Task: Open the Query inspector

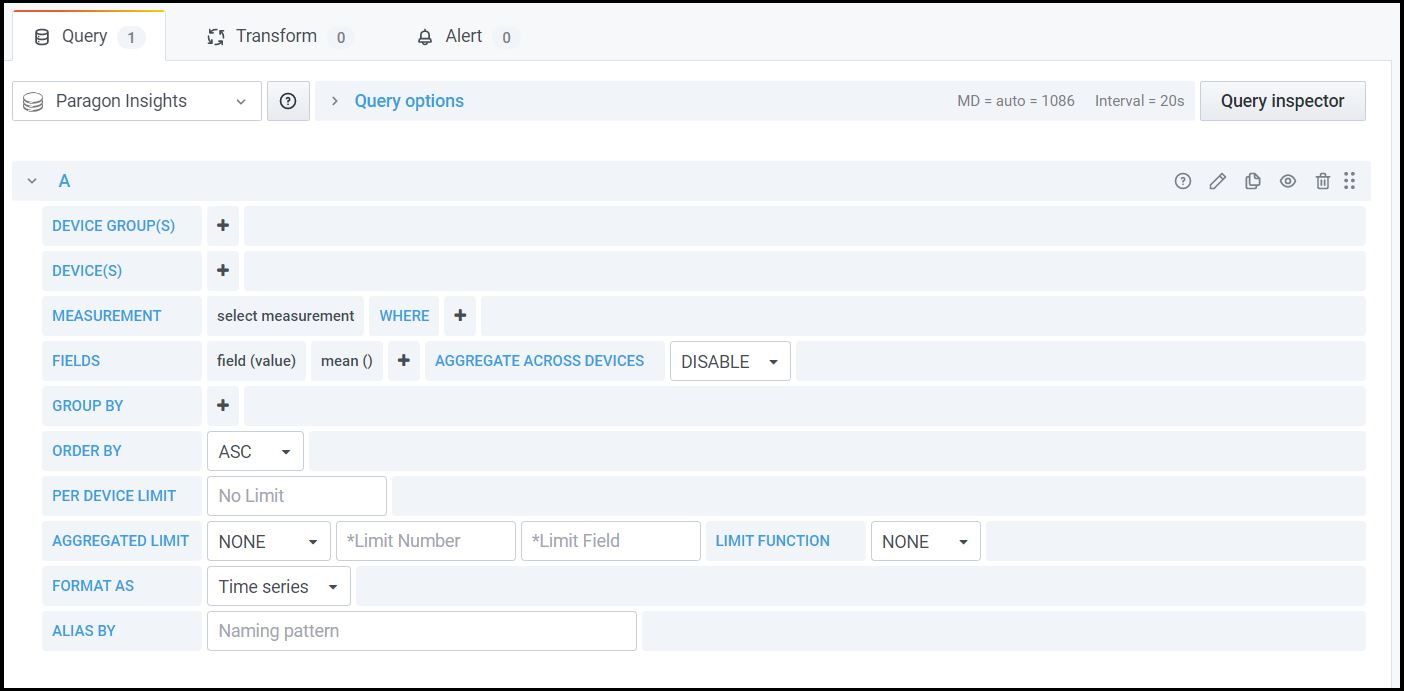Action: 1283,101
